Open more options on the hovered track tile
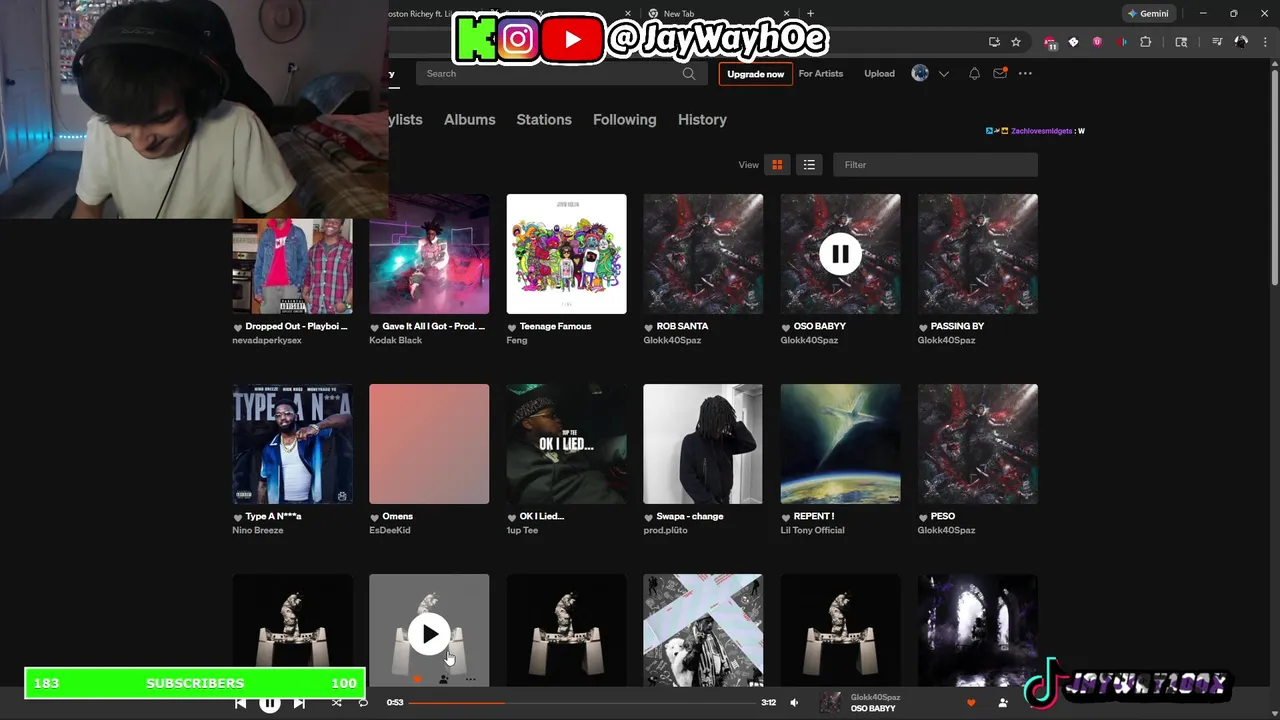This screenshot has width=1280, height=720. tap(470, 680)
